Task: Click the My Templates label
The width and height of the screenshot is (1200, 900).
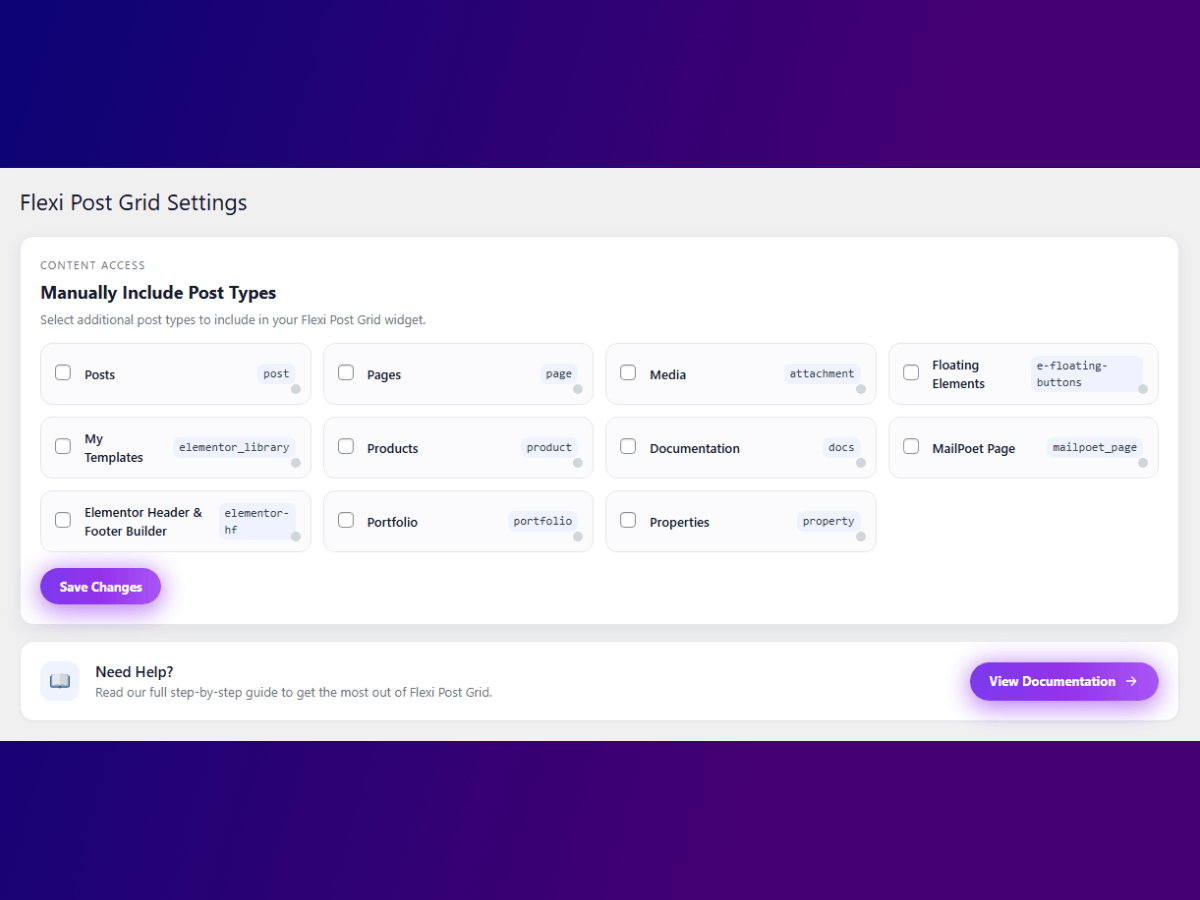Action: (114, 448)
